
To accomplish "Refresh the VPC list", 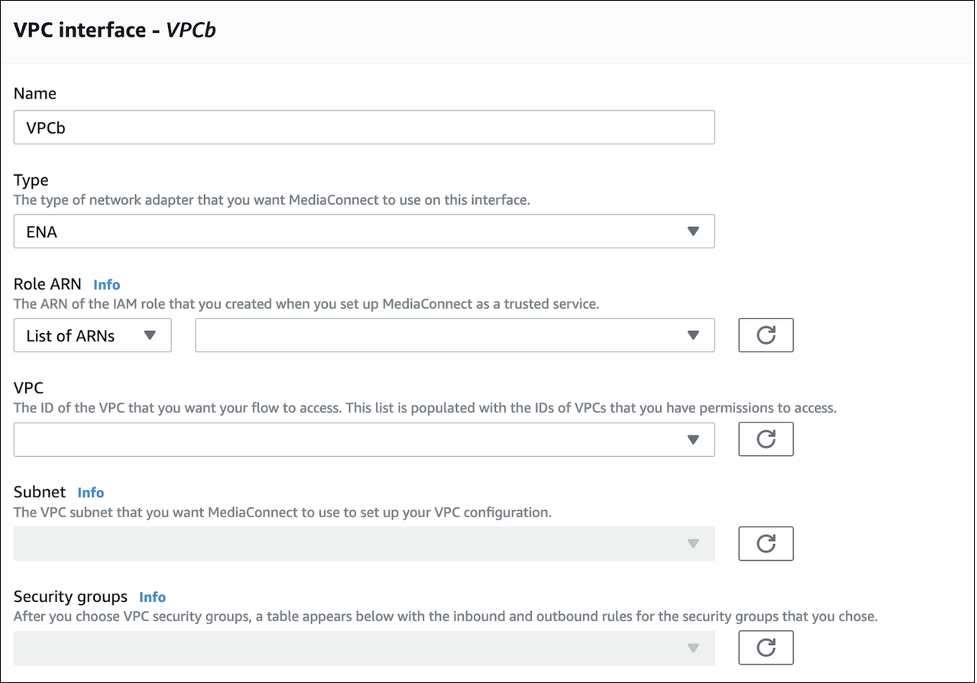I will click(x=766, y=439).
